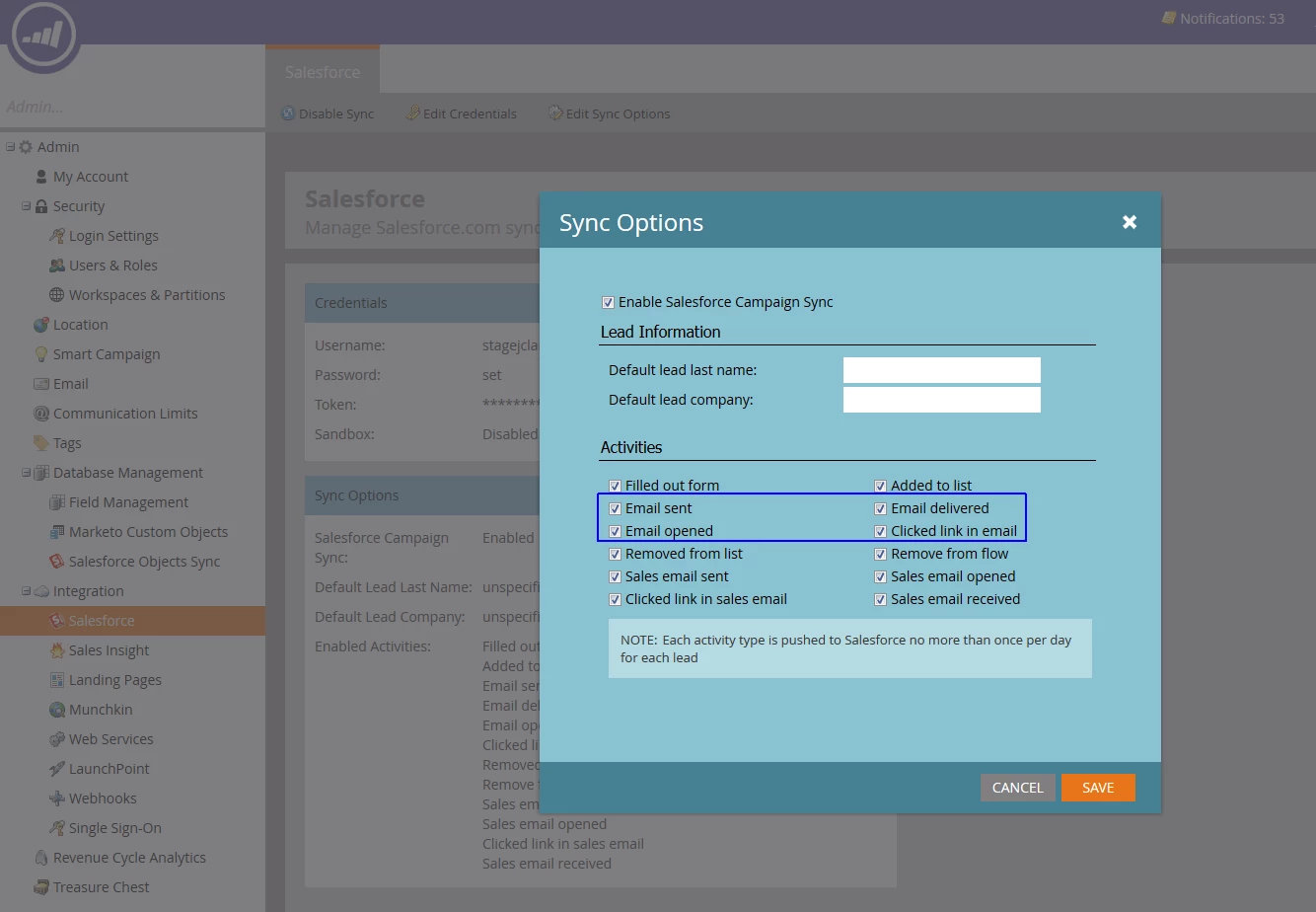Toggle the Sales email received checkbox
1316x912 pixels.
click(880, 600)
